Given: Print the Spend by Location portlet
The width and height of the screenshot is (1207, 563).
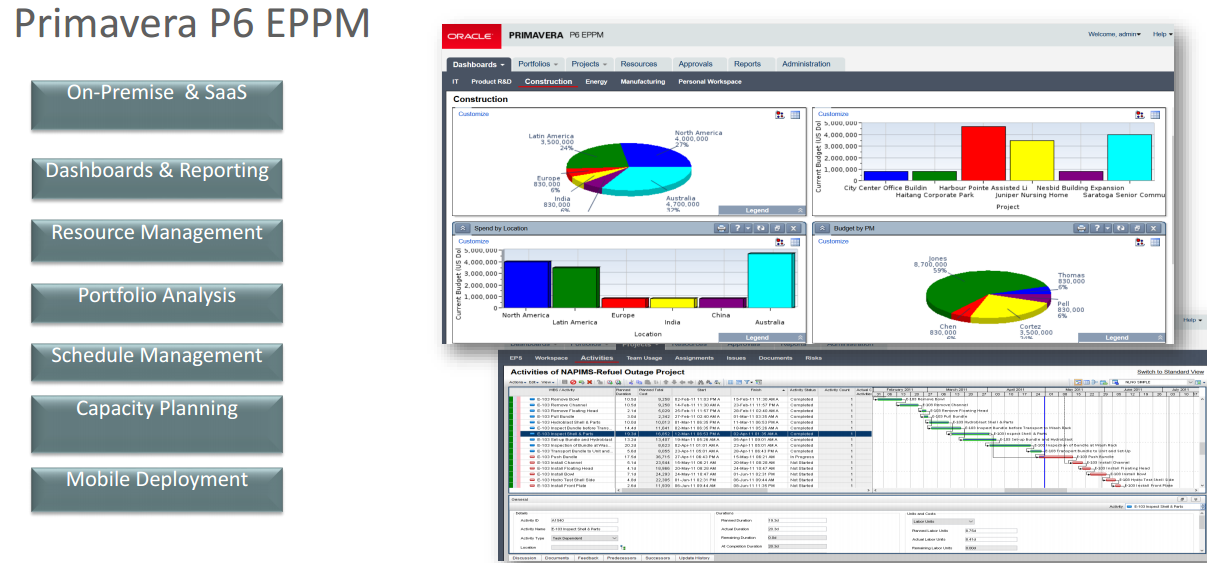Looking at the screenshot, I should (x=722, y=228).
